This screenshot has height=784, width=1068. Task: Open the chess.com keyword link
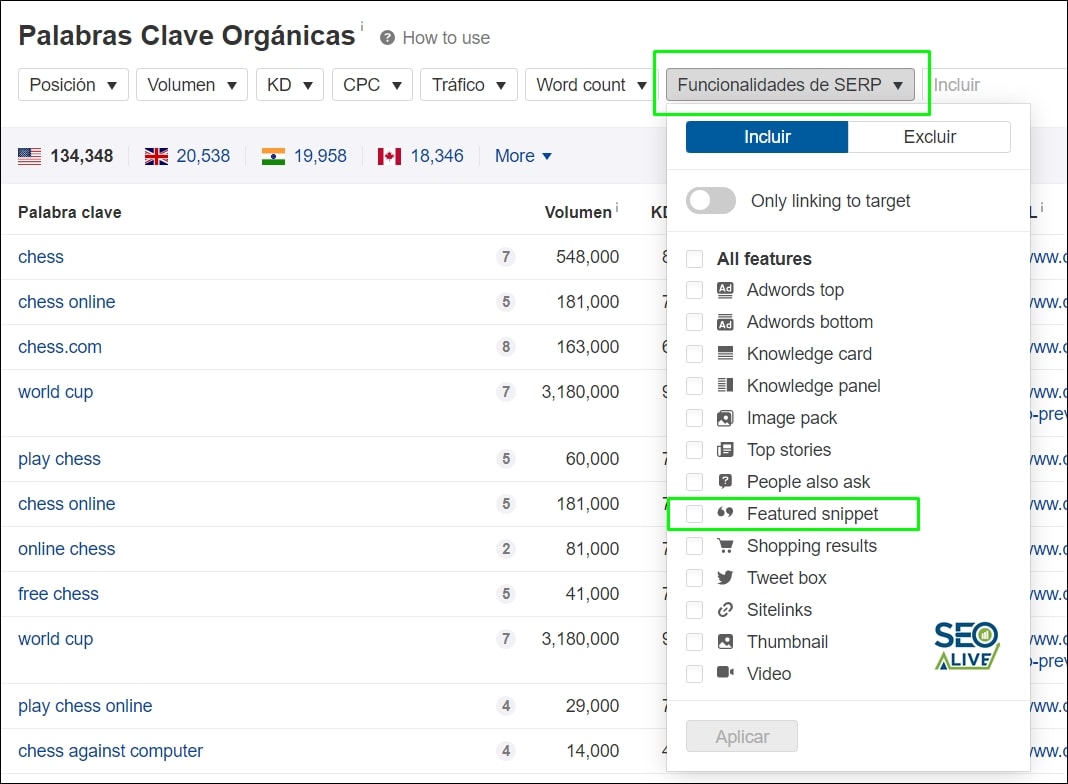[x=59, y=347]
